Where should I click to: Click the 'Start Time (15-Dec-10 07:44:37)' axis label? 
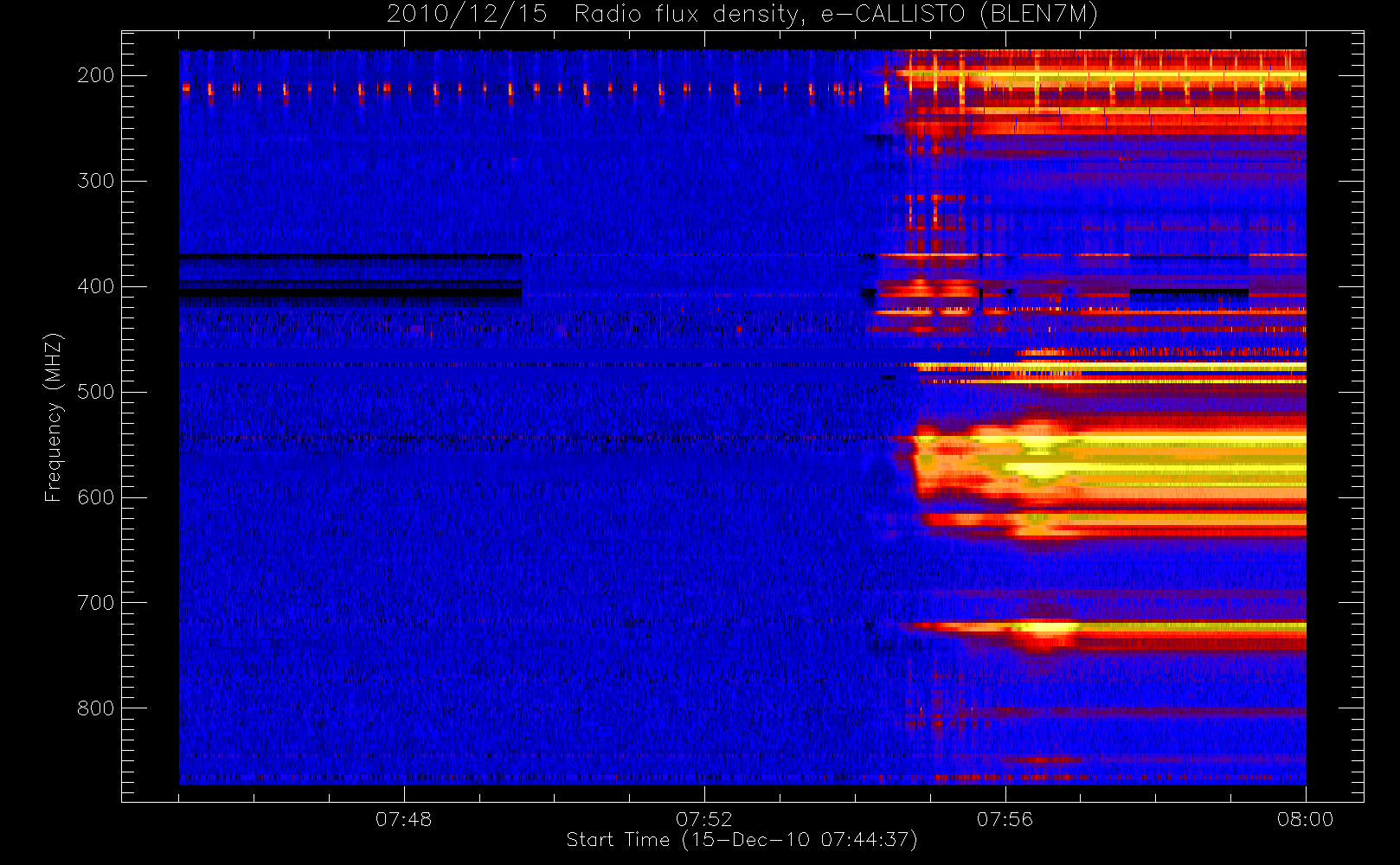(x=742, y=840)
